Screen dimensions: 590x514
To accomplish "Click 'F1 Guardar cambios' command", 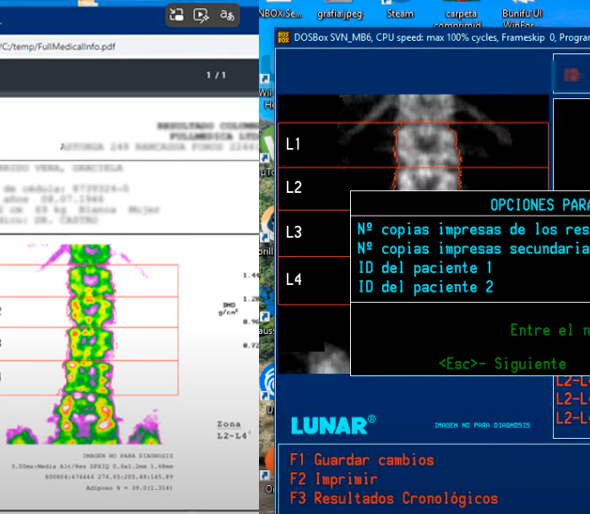I will (x=362, y=460).
